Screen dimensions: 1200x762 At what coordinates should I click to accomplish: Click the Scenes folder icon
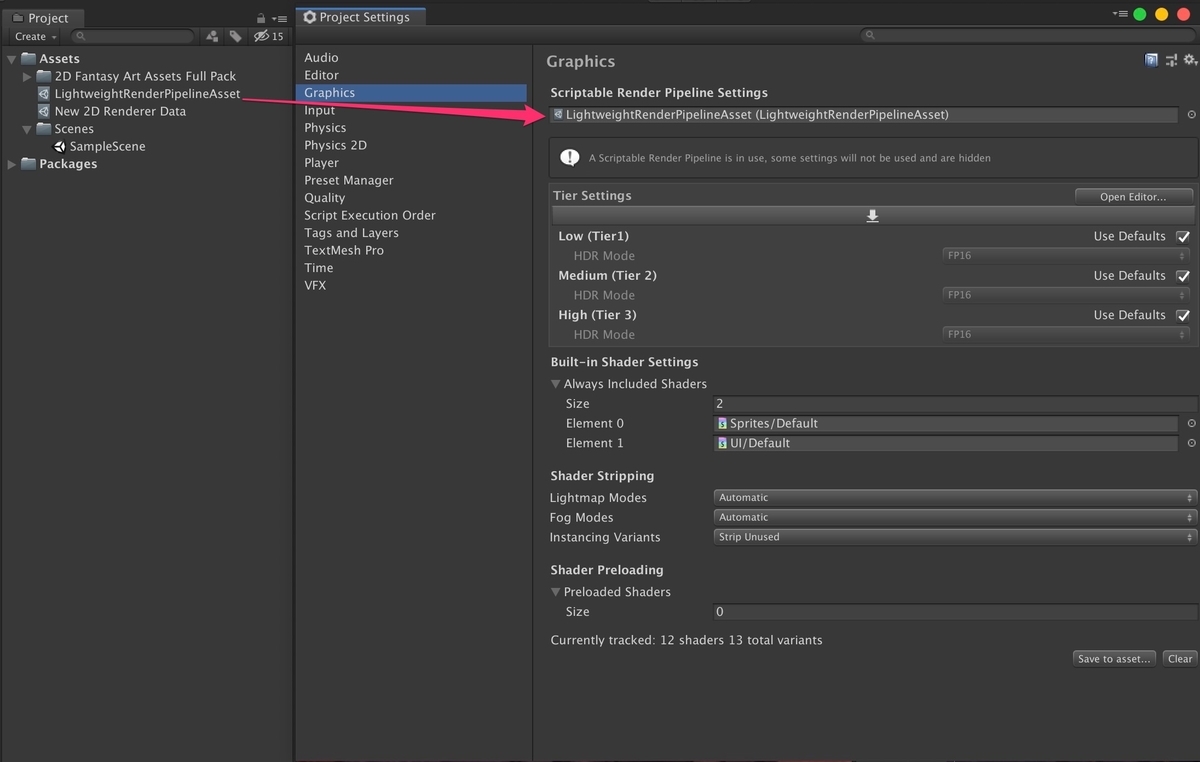(x=44, y=128)
